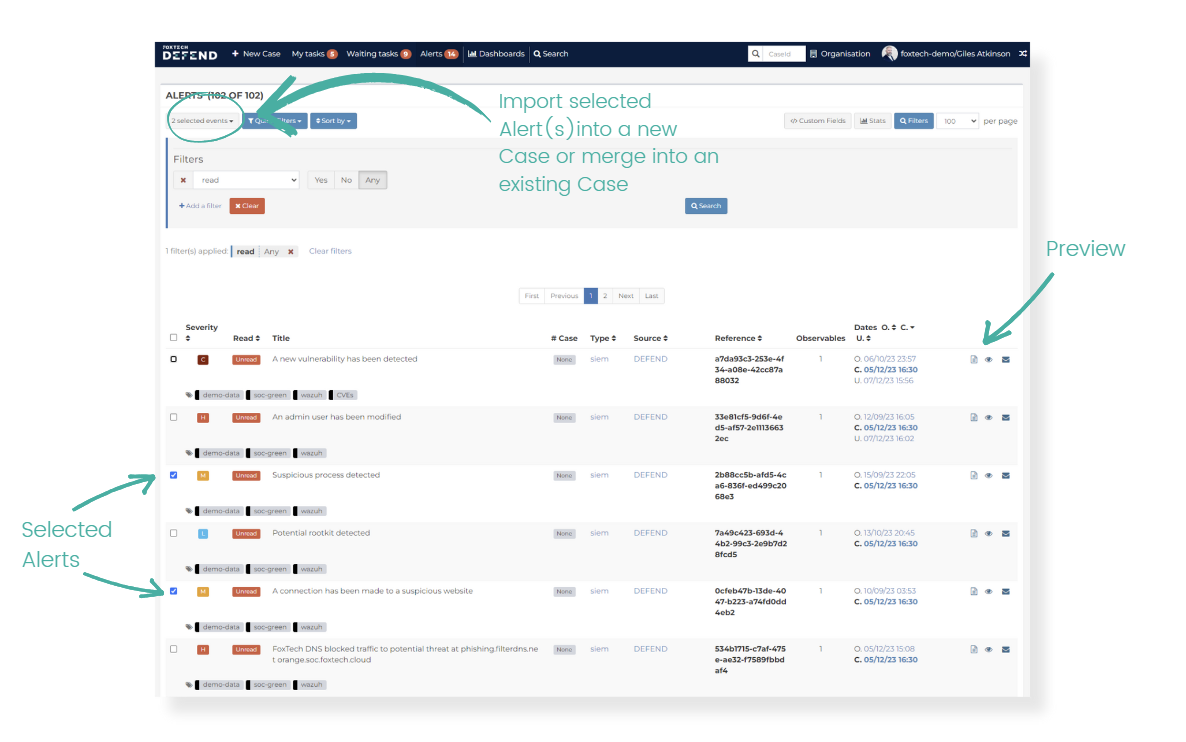Go to Dashboards in top menu
This screenshot has height=742, width=1186.
(496, 54)
